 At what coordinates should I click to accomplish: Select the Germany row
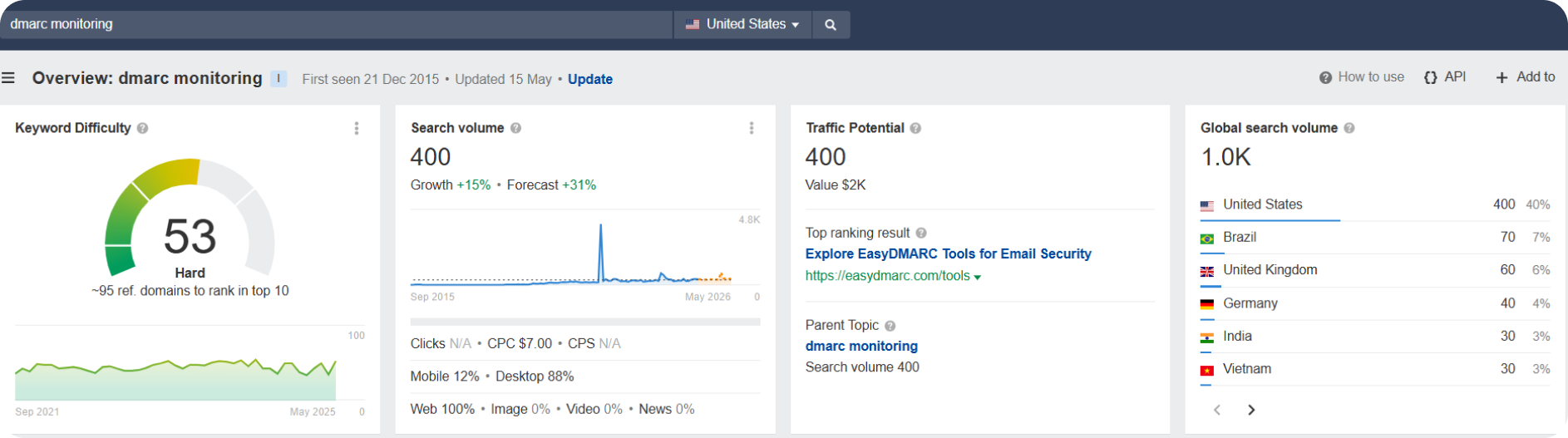click(1375, 303)
